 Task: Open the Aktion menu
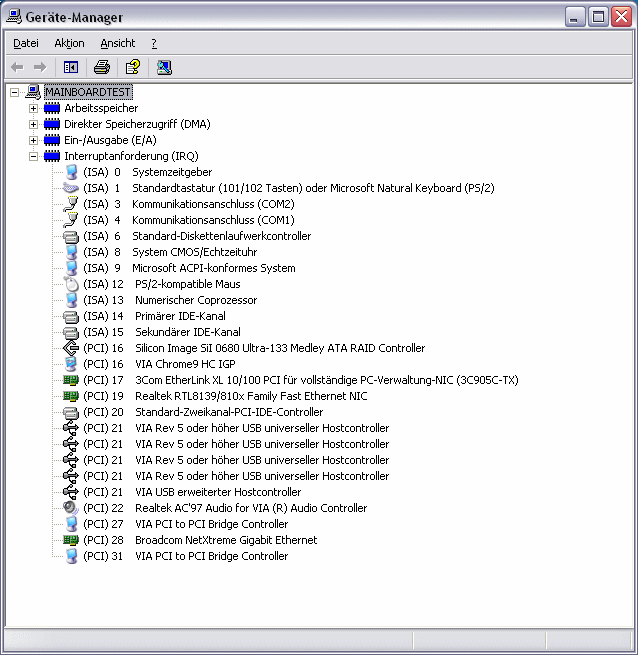pyautogui.click(x=69, y=43)
